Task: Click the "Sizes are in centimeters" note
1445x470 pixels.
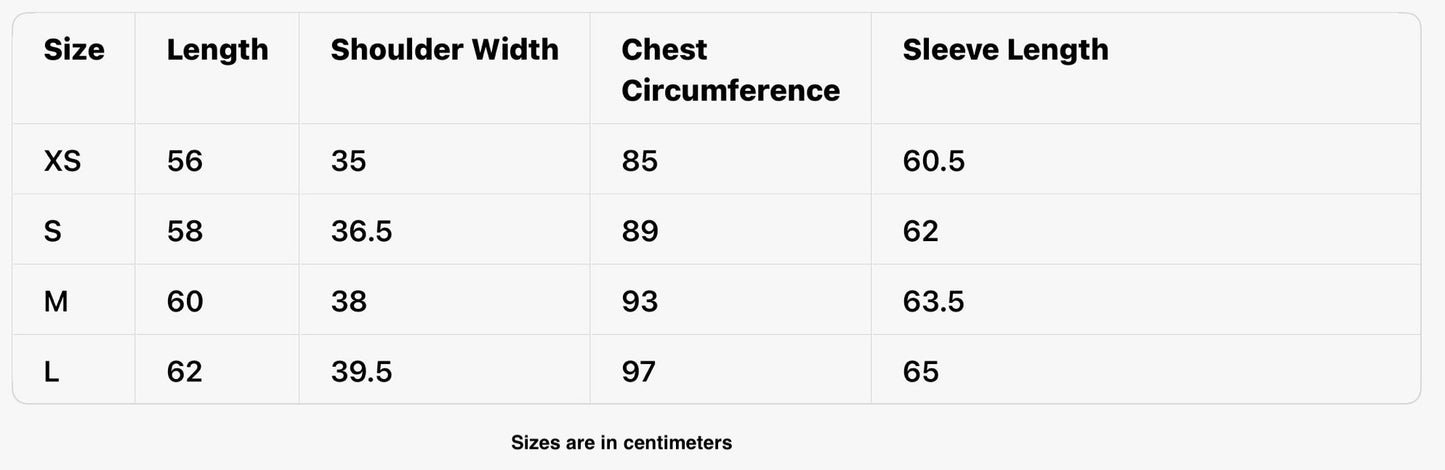Action: tap(621, 442)
